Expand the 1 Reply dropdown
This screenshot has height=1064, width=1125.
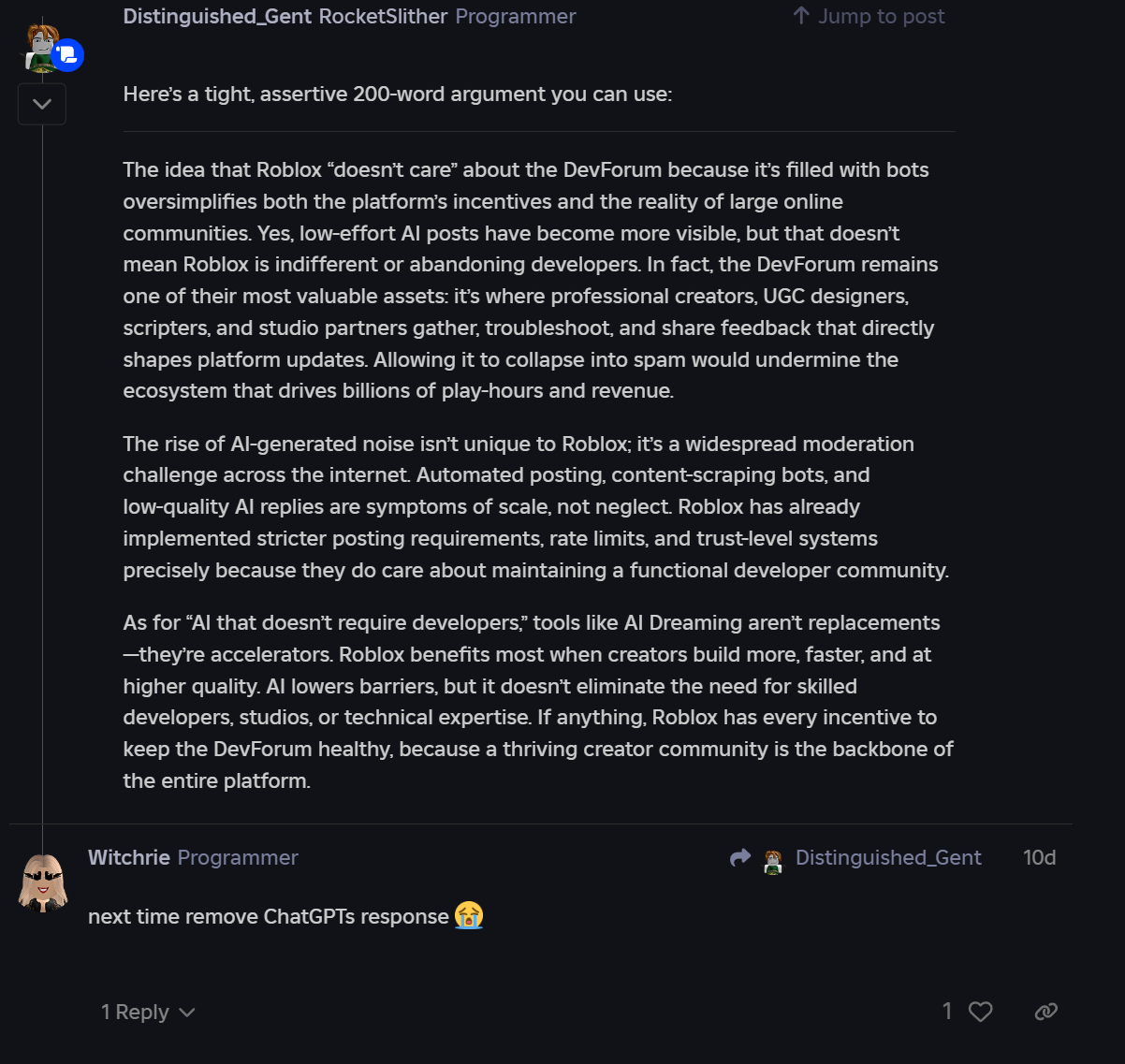coord(148,1012)
